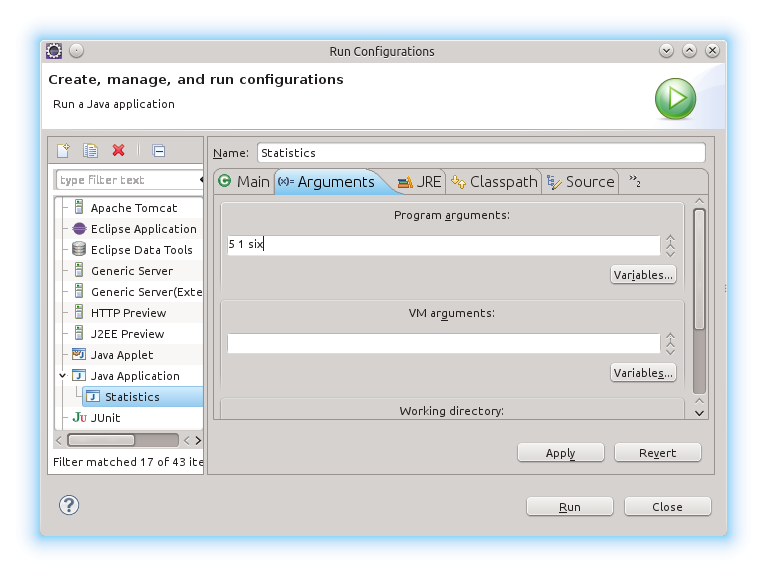
Task: Click the Revert button
Action: click(x=657, y=453)
